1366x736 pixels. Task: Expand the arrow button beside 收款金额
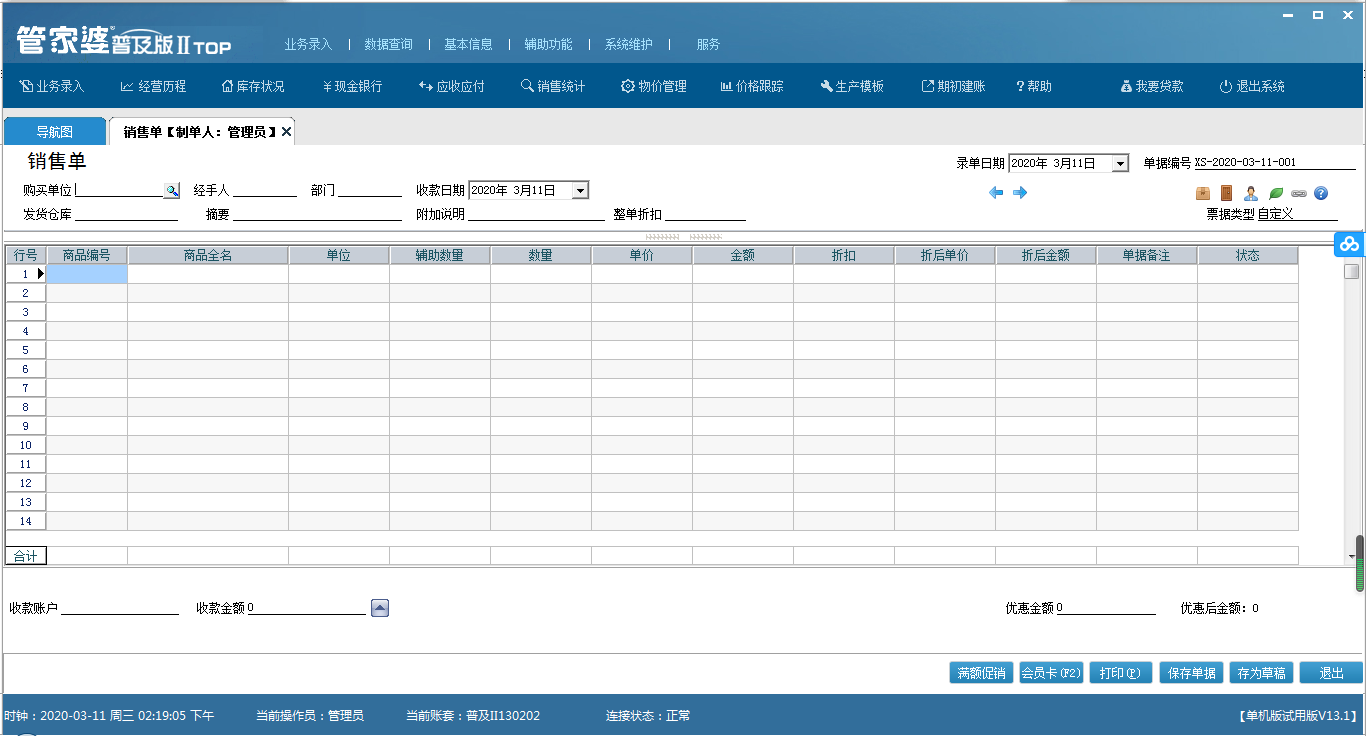point(380,608)
